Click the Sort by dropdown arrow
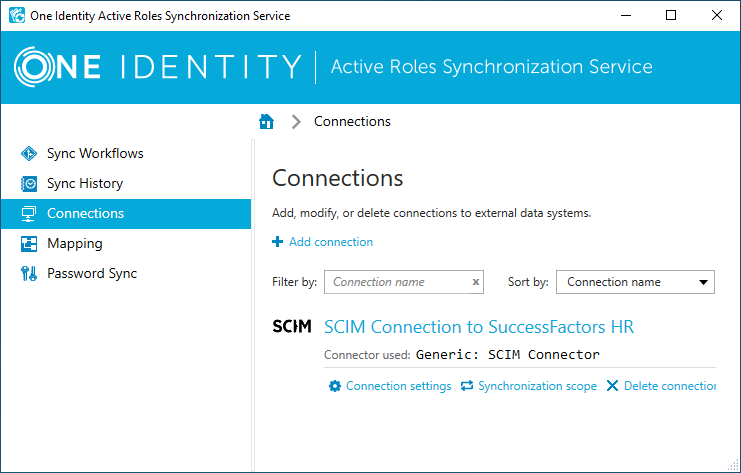This screenshot has width=741, height=473. click(703, 283)
